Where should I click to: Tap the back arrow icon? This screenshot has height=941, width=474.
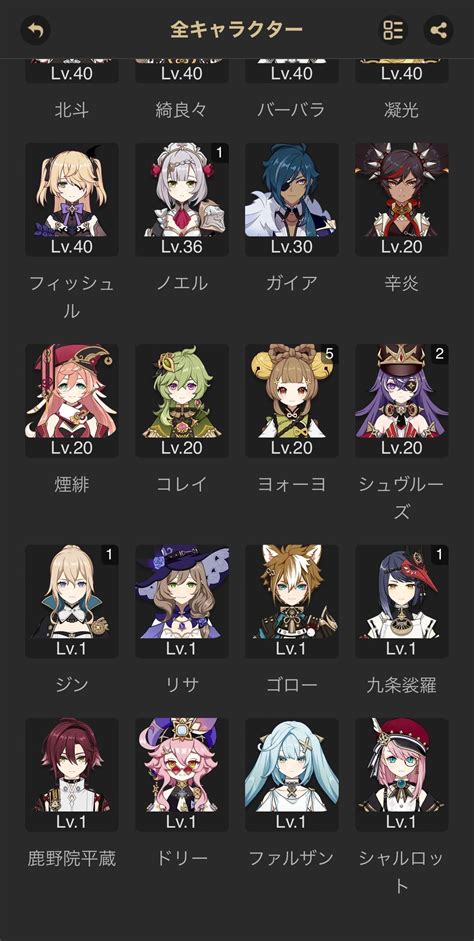click(x=35, y=29)
